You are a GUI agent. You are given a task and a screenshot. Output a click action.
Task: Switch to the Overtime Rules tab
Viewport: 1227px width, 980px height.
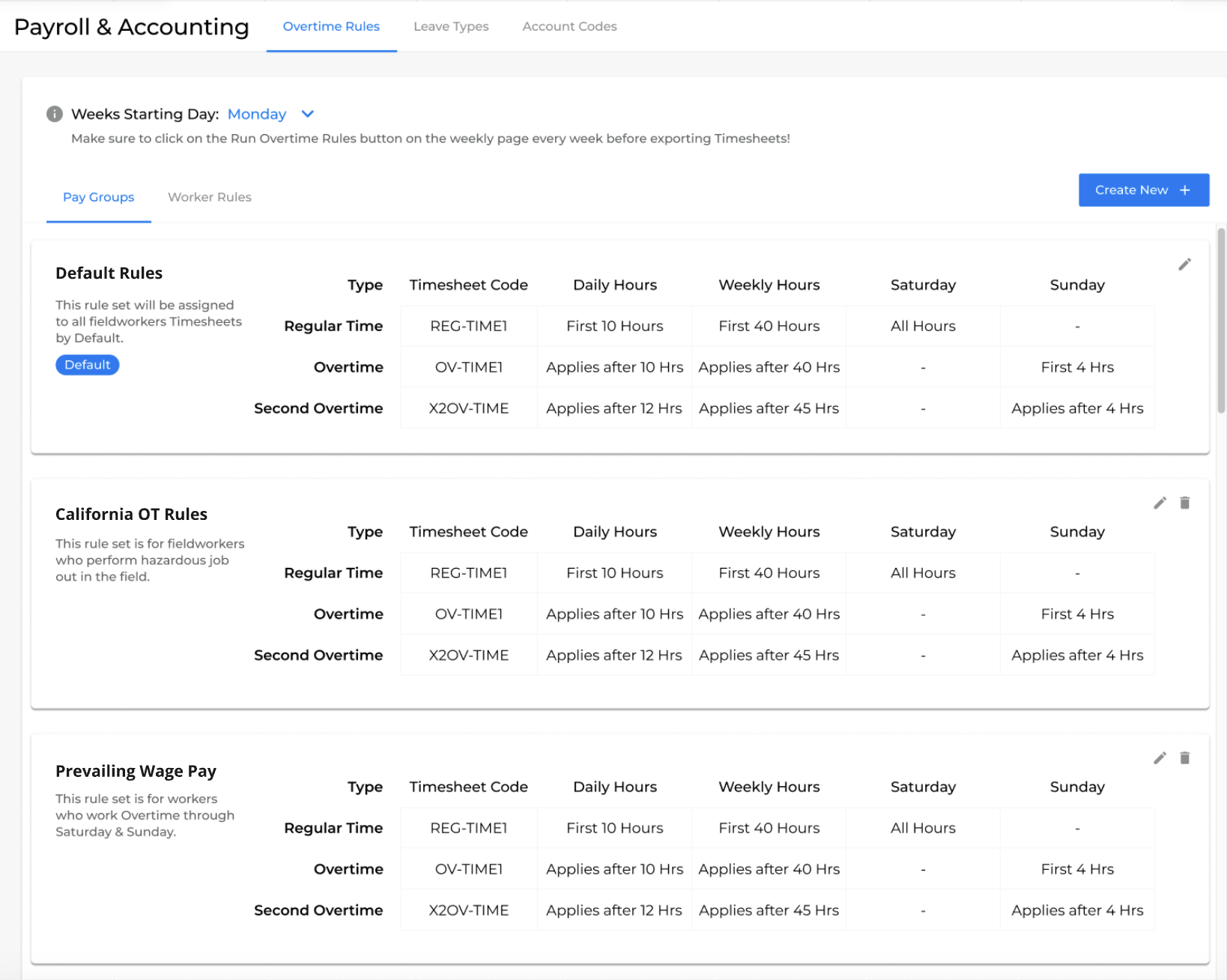(331, 26)
